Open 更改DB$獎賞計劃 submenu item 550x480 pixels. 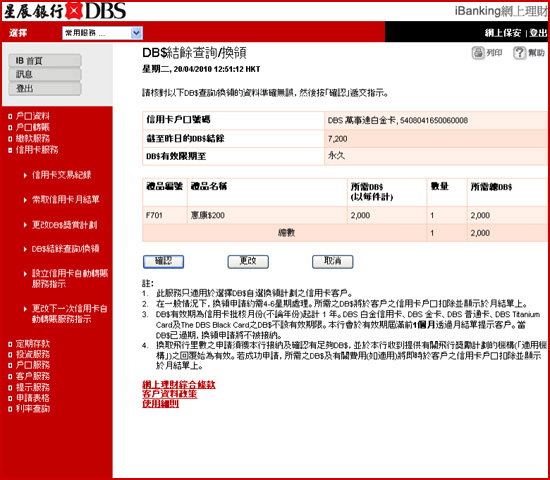tap(65, 225)
